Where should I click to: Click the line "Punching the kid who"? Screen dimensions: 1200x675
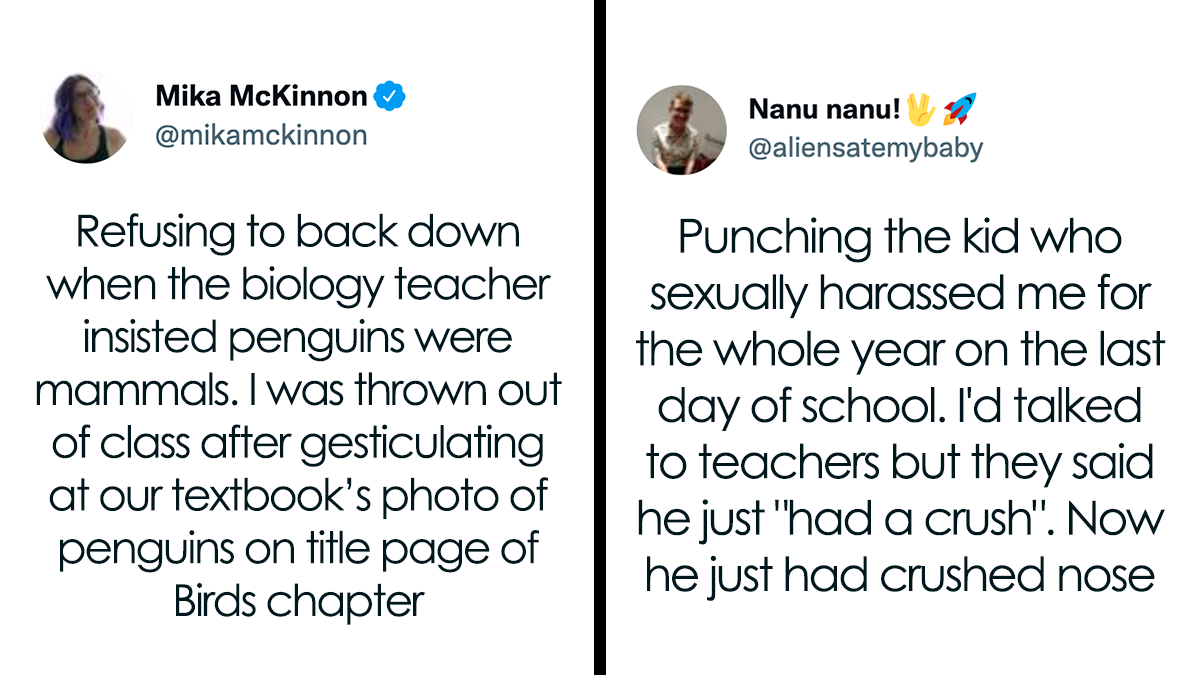[x=900, y=237]
